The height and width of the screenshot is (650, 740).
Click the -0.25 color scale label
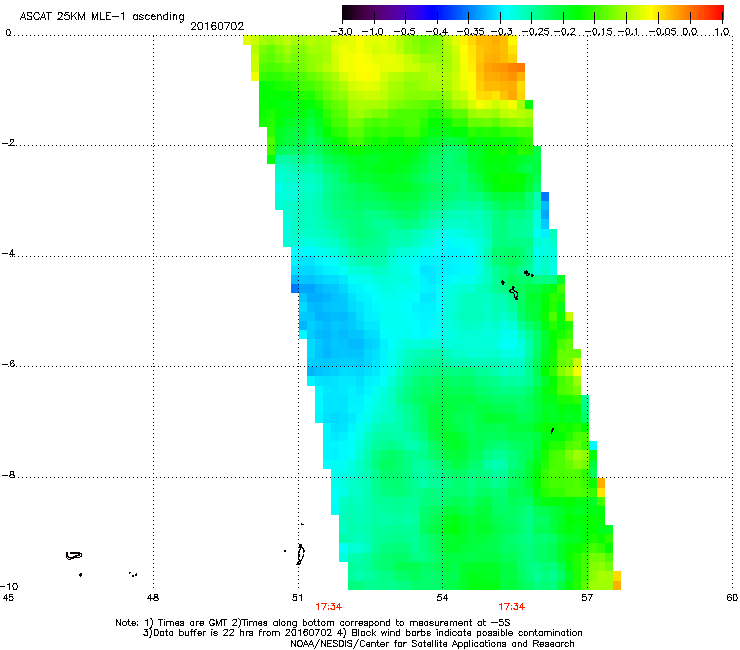click(536, 32)
